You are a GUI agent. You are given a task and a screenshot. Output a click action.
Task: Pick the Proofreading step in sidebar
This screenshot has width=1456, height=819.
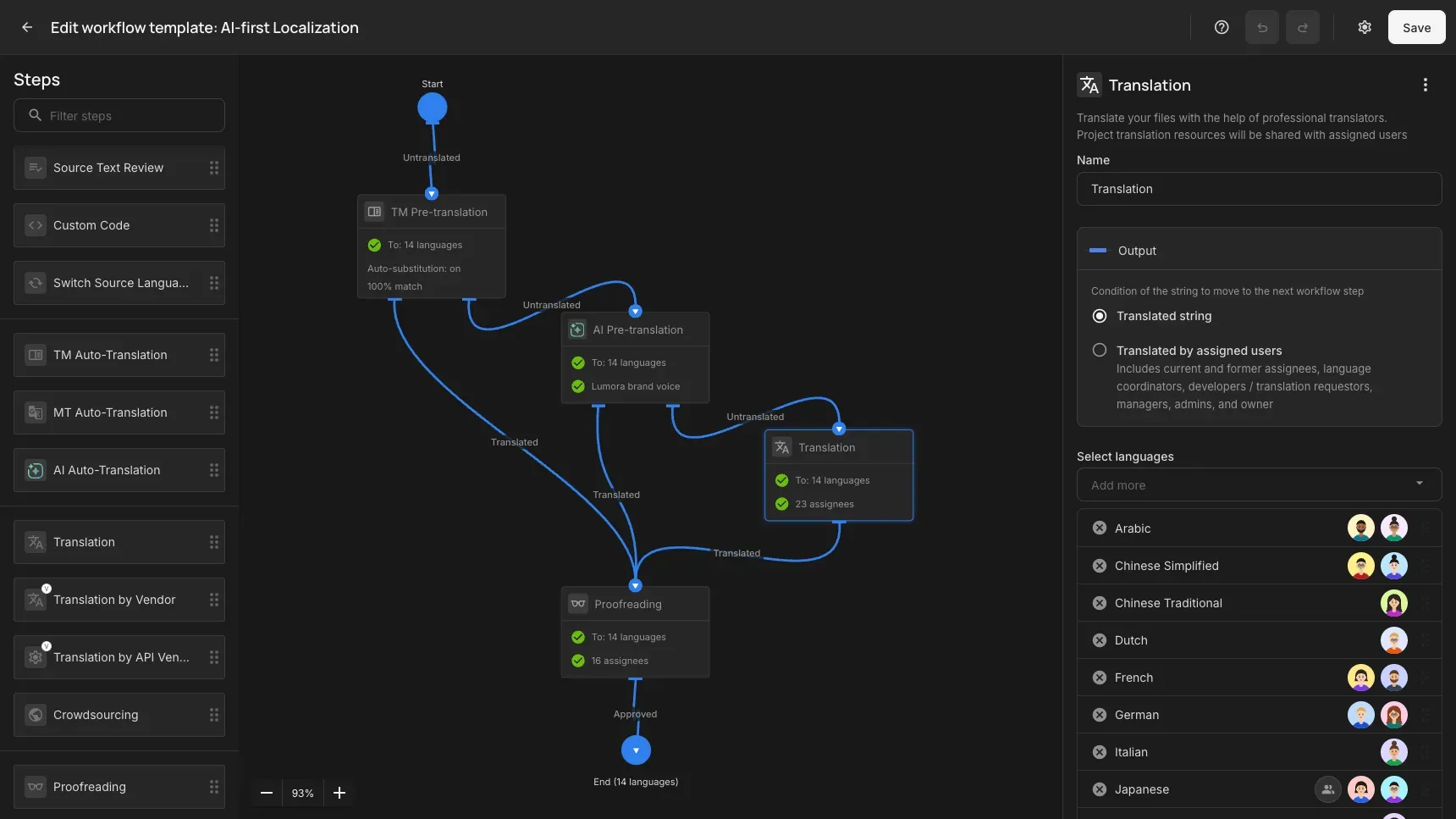(x=119, y=787)
